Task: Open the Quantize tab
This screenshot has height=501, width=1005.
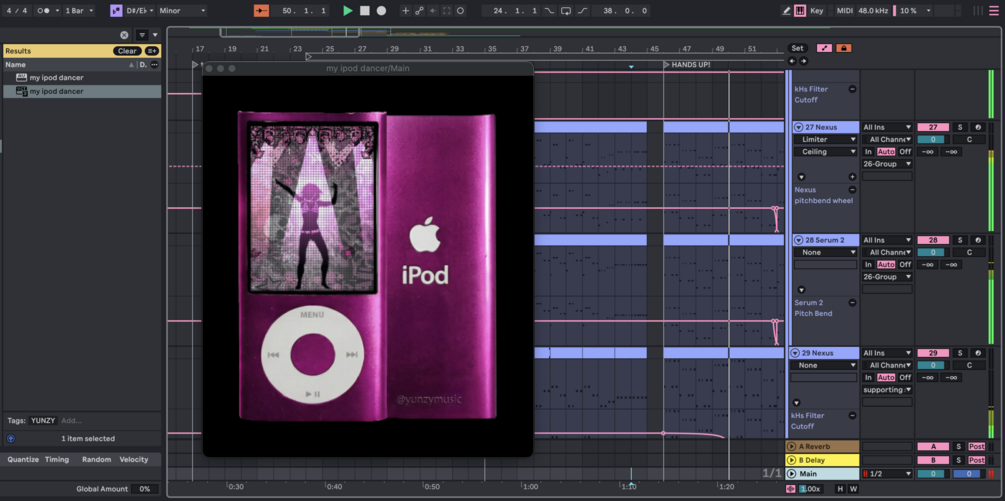Action: [x=23, y=459]
